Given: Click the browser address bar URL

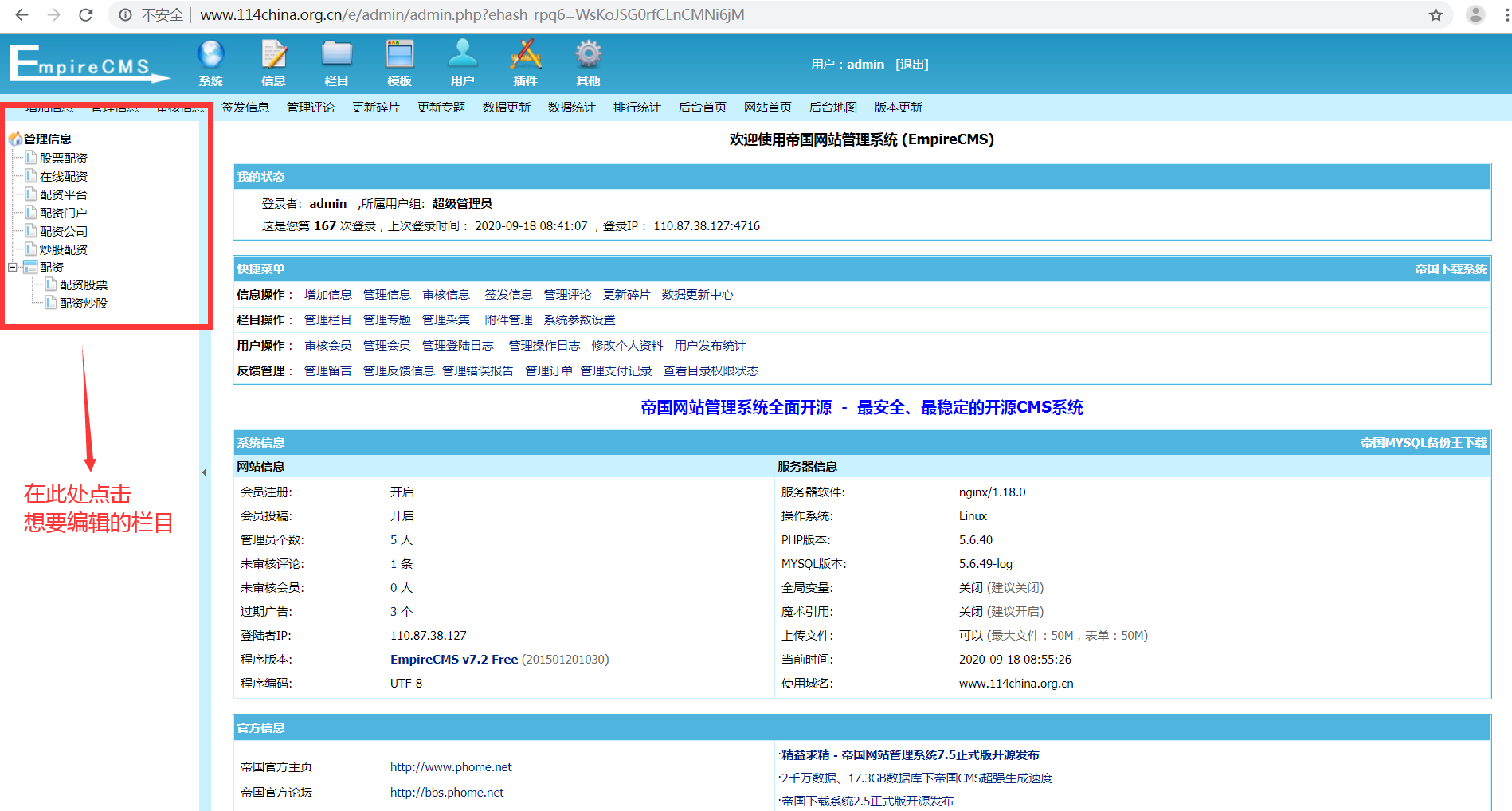Looking at the screenshot, I should point(472,14).
